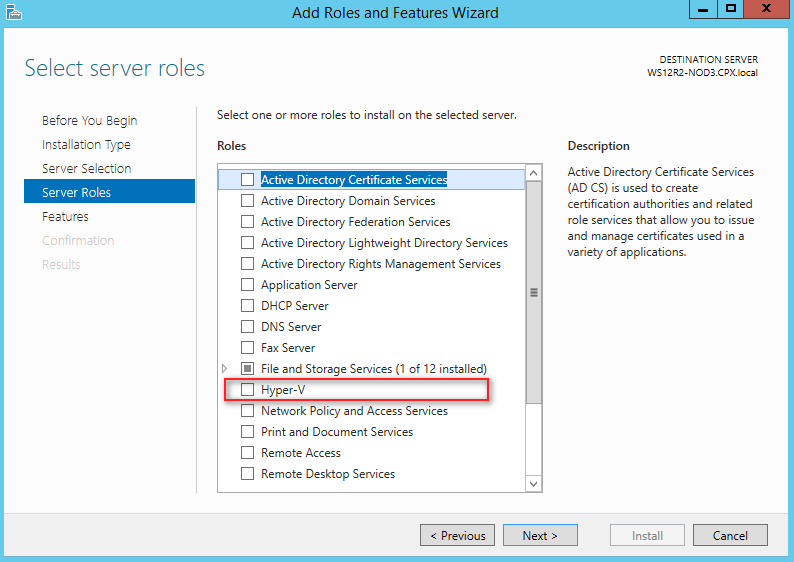Viewport: 794px width, 562px height.
Task: Select the Remote Desktop Services role row
Action: [372, 474]
